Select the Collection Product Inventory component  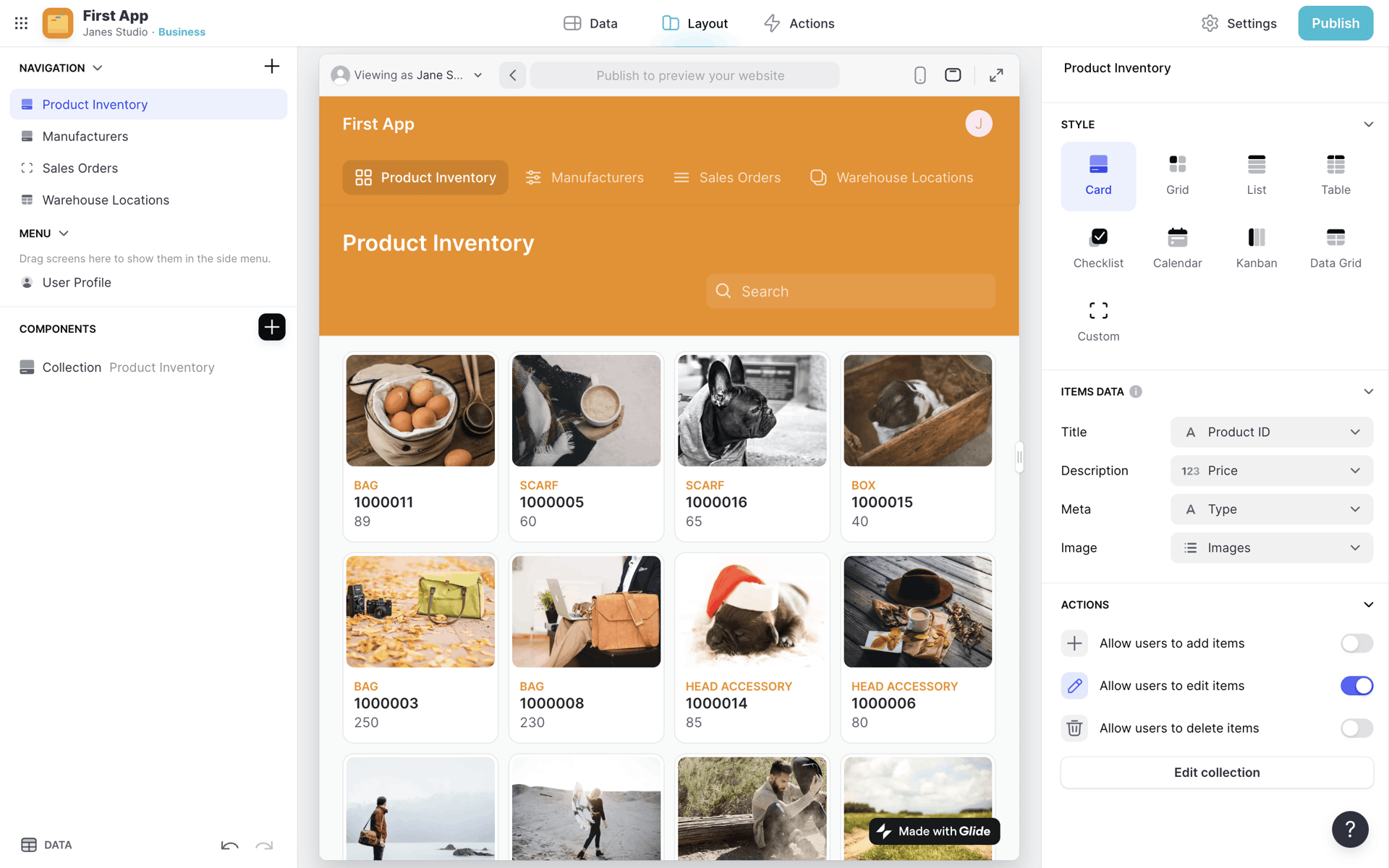148,367
